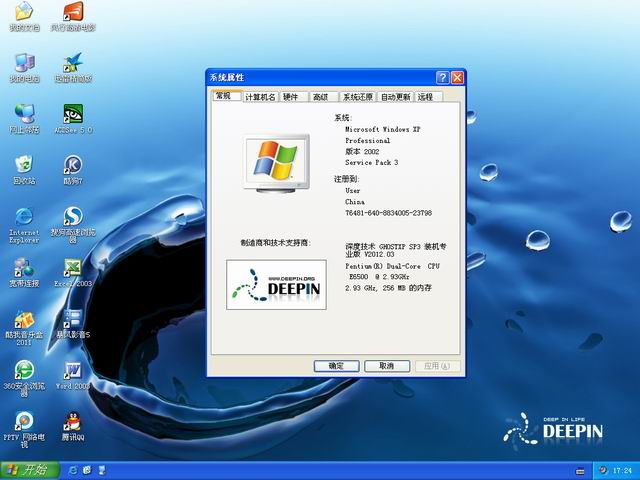
Task: Open the 搜狗高速浏览器 desktop icon
Action: tap(72, 217)
